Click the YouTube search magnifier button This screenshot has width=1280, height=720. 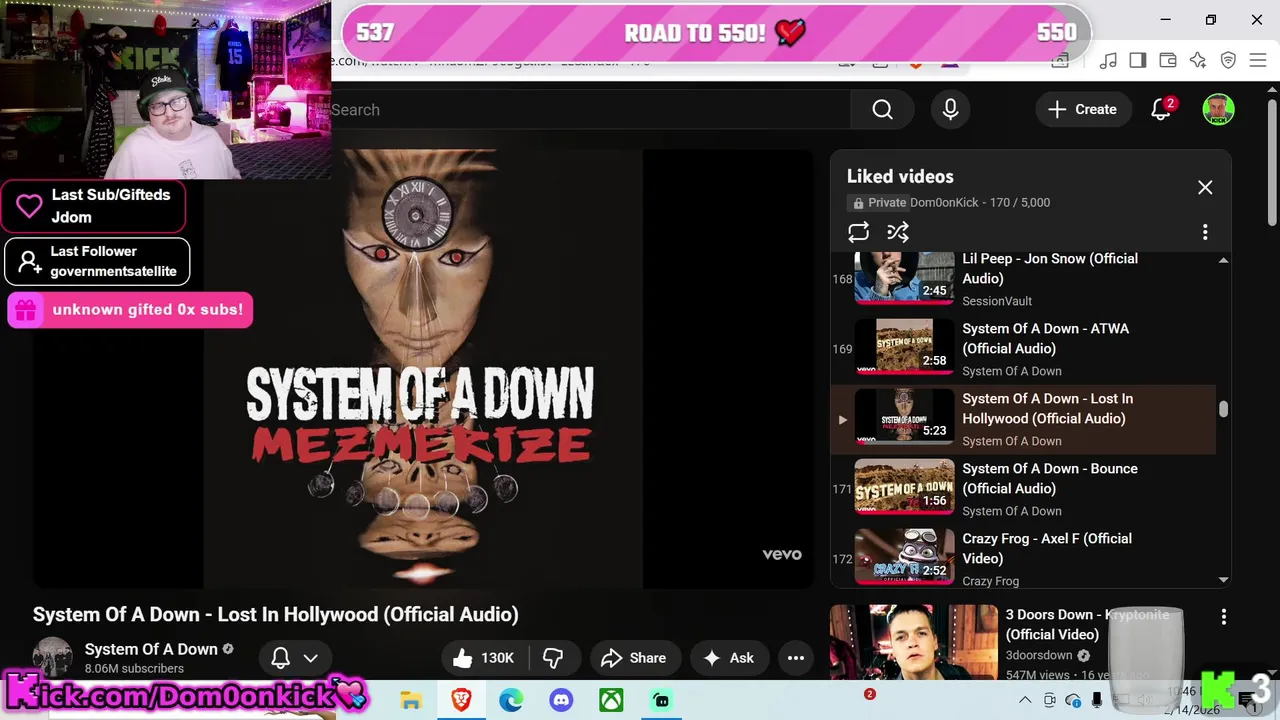(x=882, y=110)
